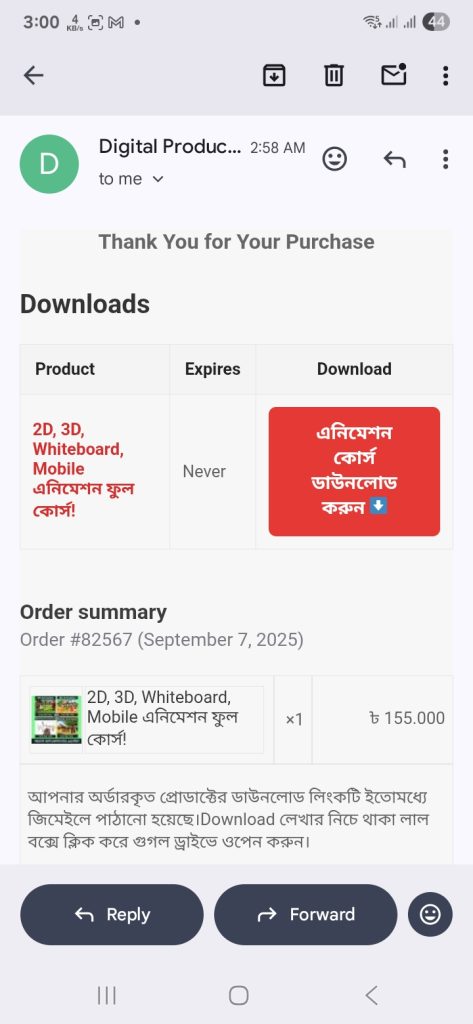Delete the email using the trash icon
The image size is (473, 1024).
334,76
